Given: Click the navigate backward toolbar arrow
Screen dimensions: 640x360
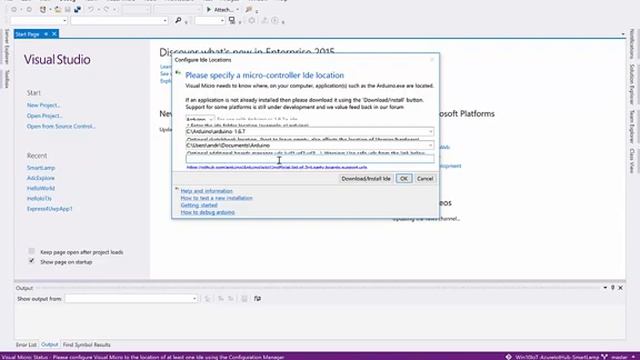Looking at the screenshot, I should 14,9.
